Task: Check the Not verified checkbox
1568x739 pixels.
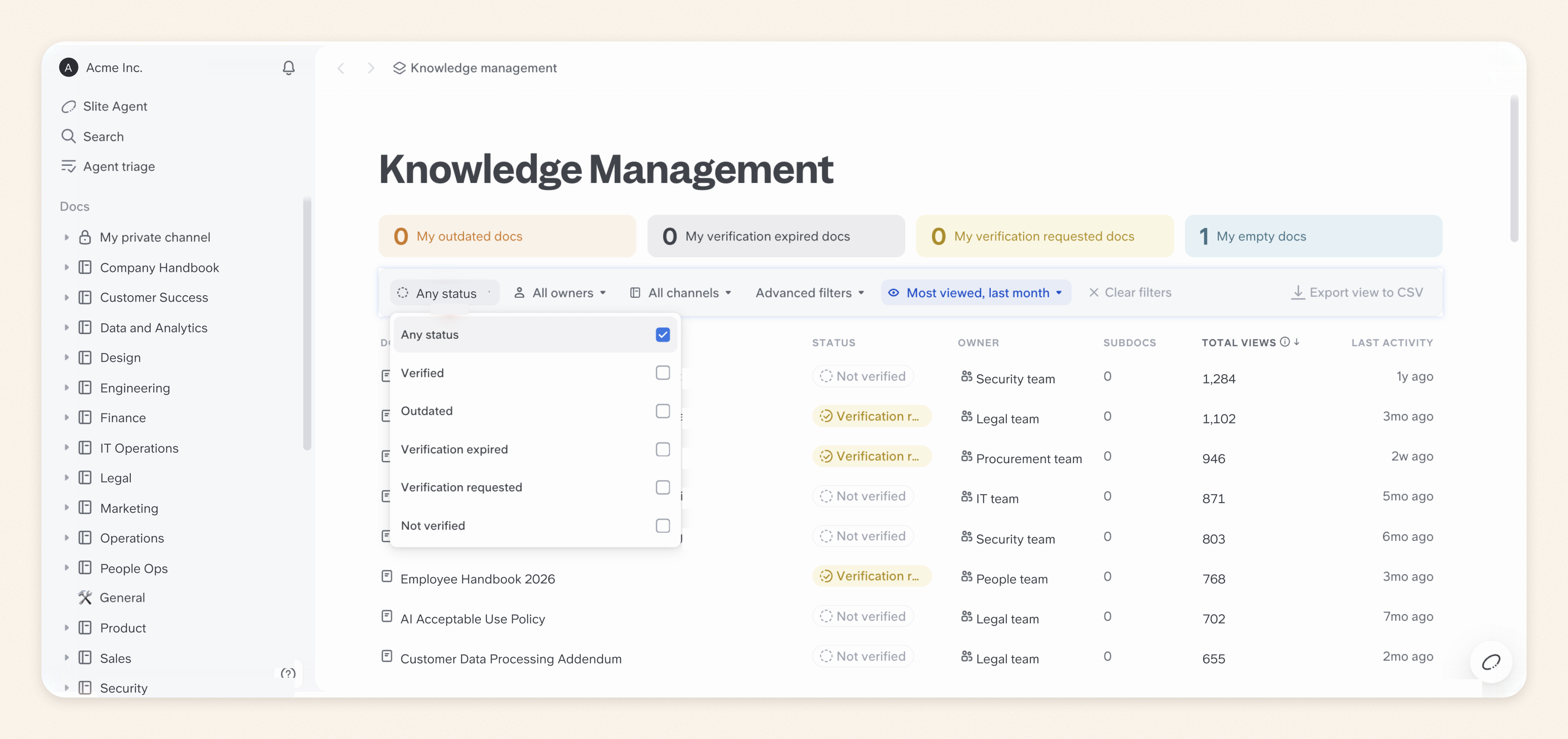Action: point(663,525)
